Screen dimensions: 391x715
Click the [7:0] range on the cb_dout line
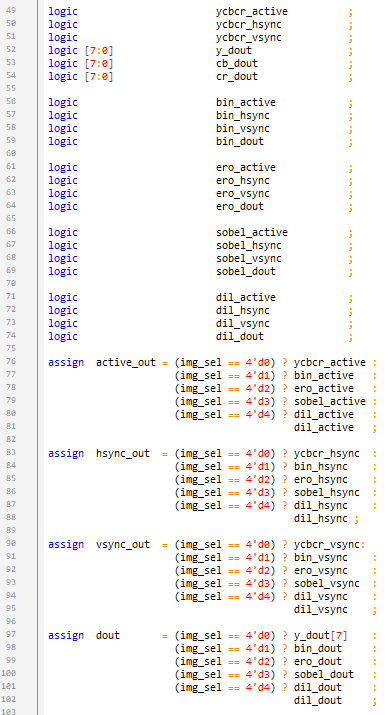pyautogui.click(x=99, y=63)
